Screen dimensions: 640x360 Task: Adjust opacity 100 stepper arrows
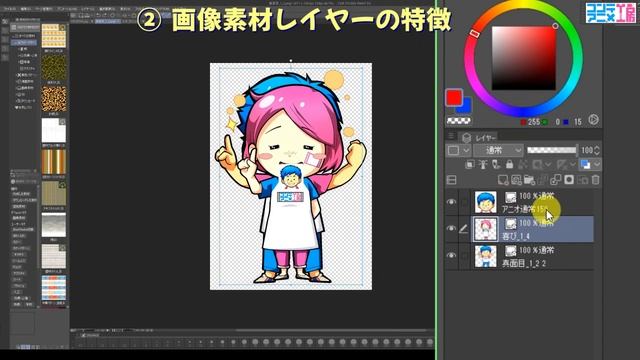(x=597, y=150)
